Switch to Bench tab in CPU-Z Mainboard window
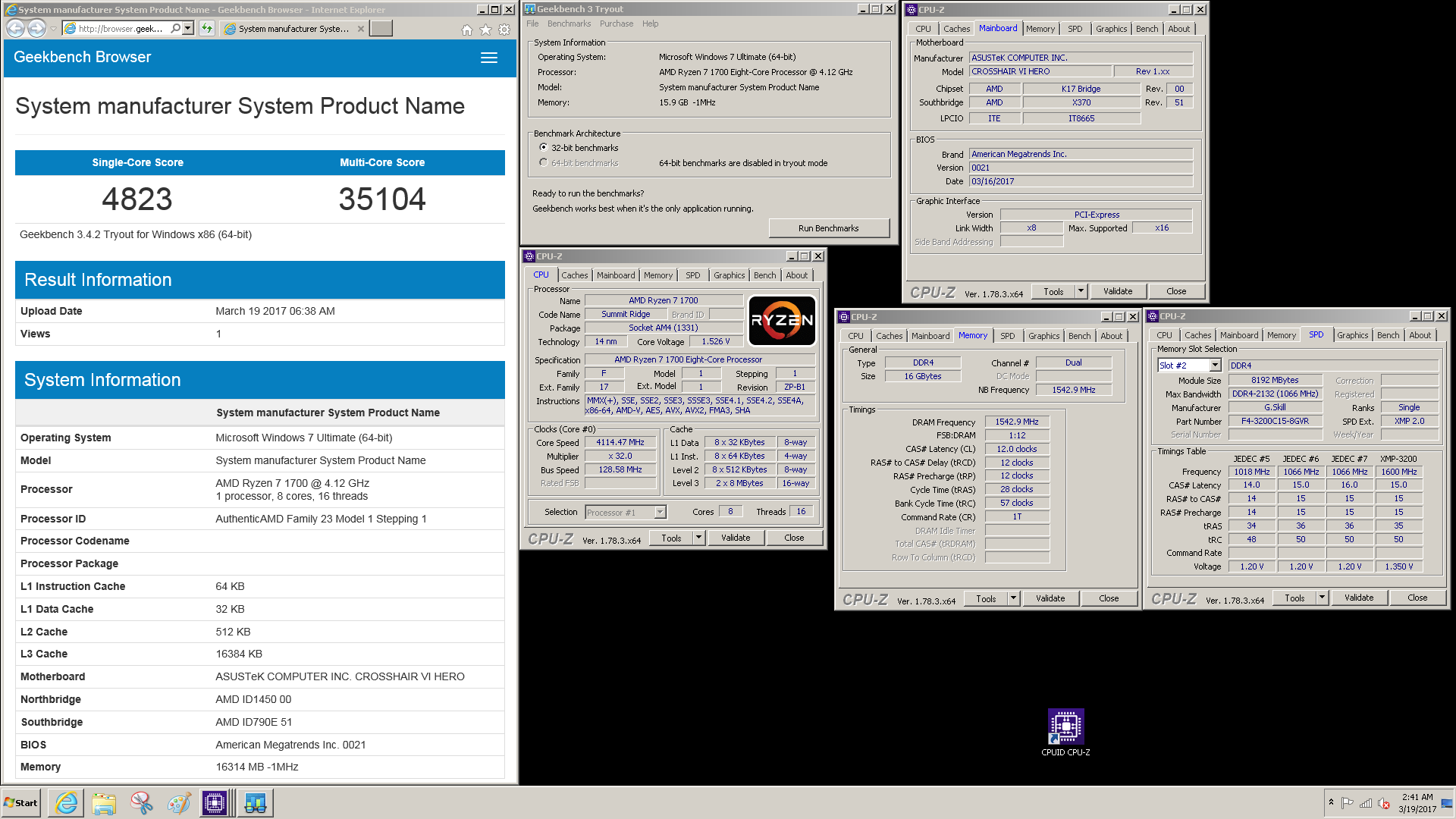The image size is (1456, 819). 1147,29
